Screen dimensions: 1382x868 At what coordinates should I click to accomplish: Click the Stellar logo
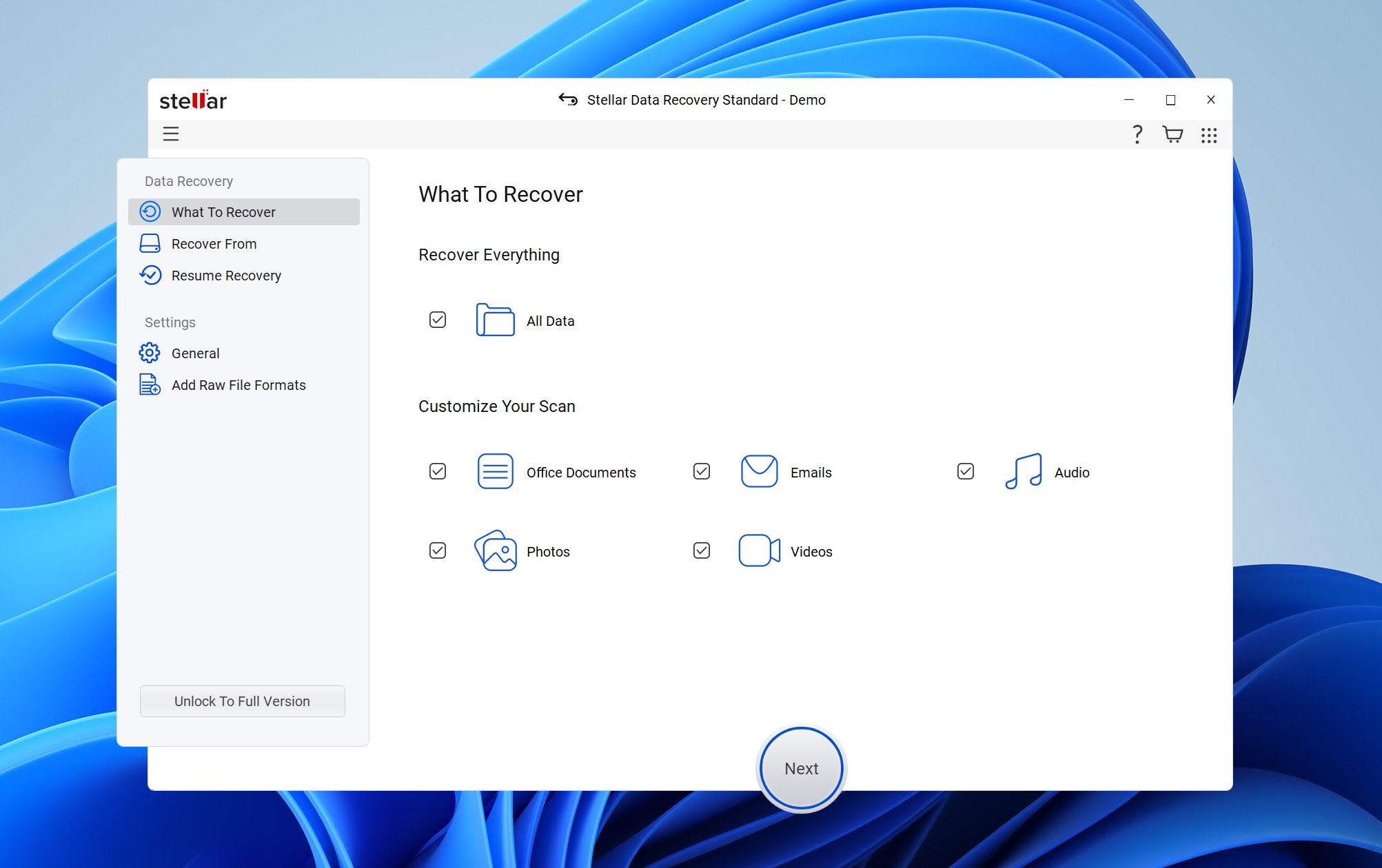(193, 101)
